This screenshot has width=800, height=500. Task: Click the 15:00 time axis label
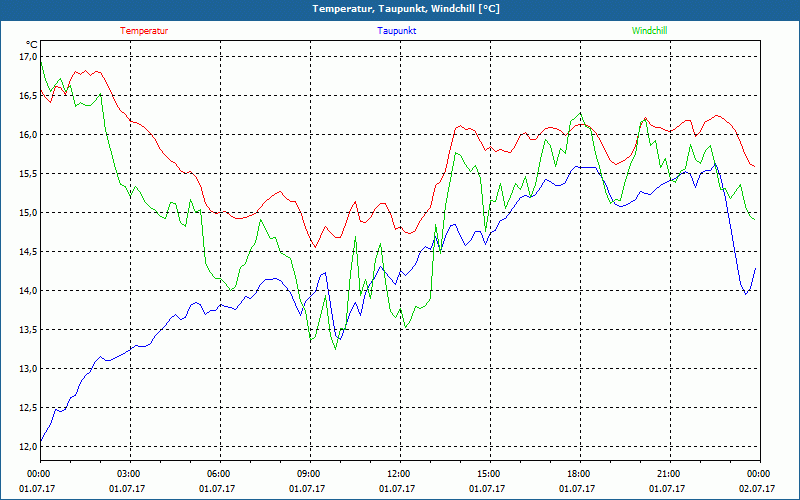pos(487,474)
